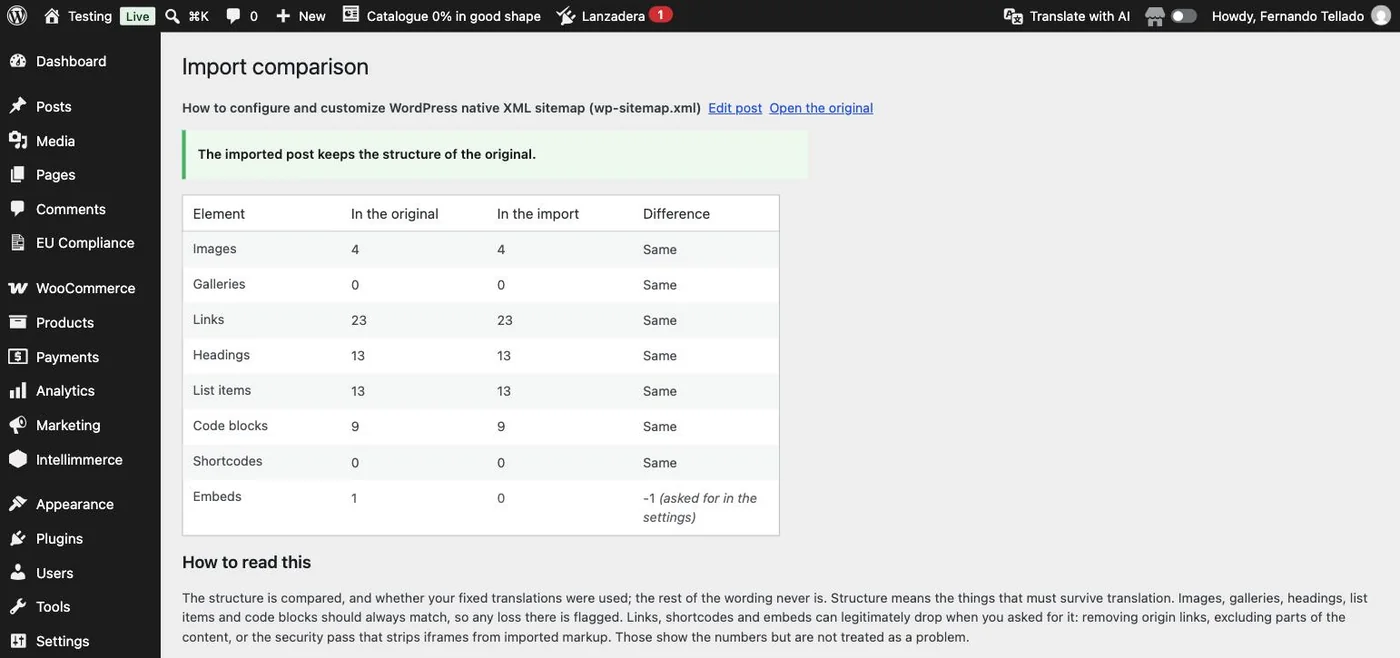Click the home icon beside Testing
Viewport: 1400px width, 658px height.
coord(52,16)
